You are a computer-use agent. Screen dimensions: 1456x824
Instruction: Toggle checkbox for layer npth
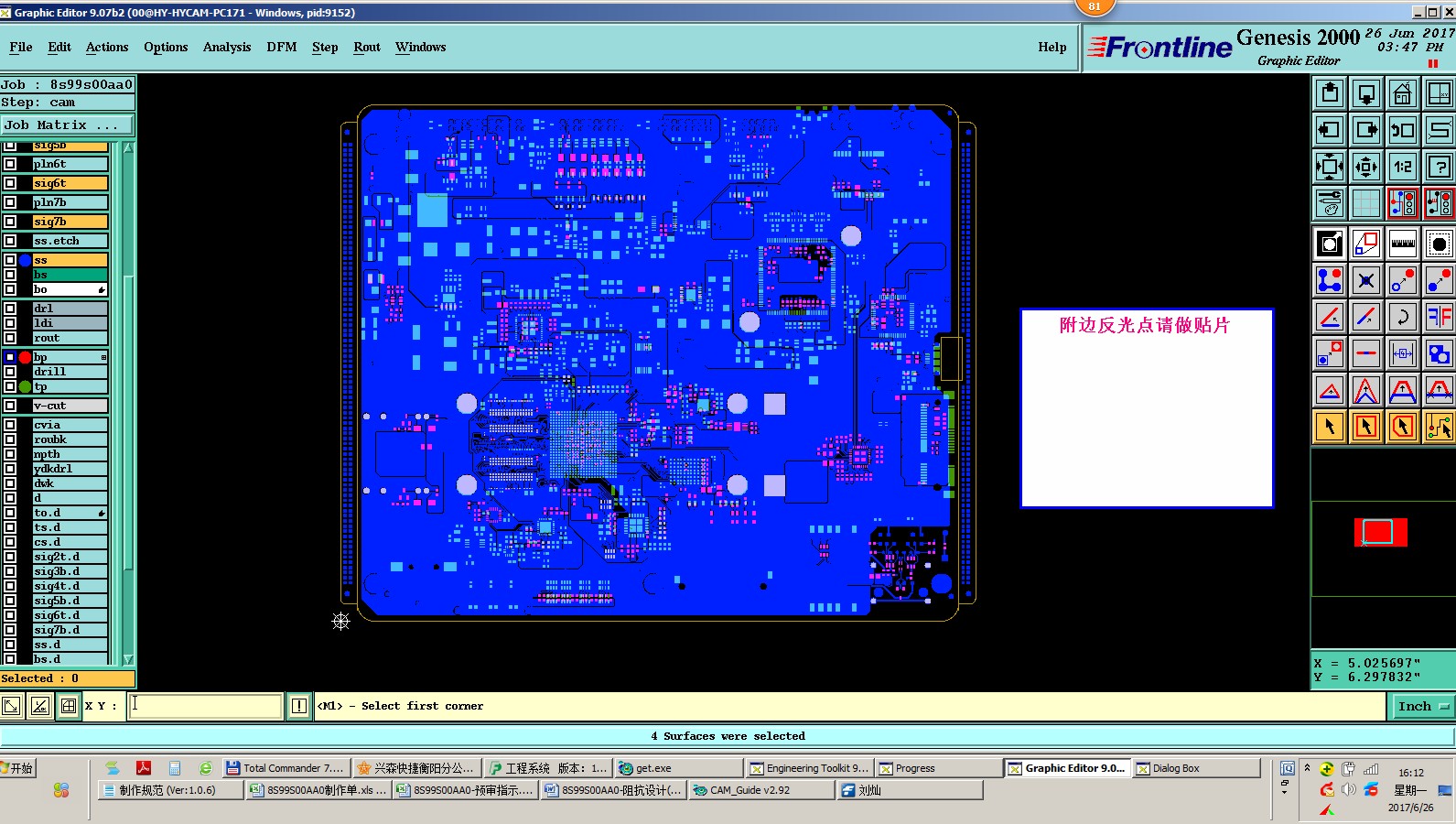pos(10,454)
